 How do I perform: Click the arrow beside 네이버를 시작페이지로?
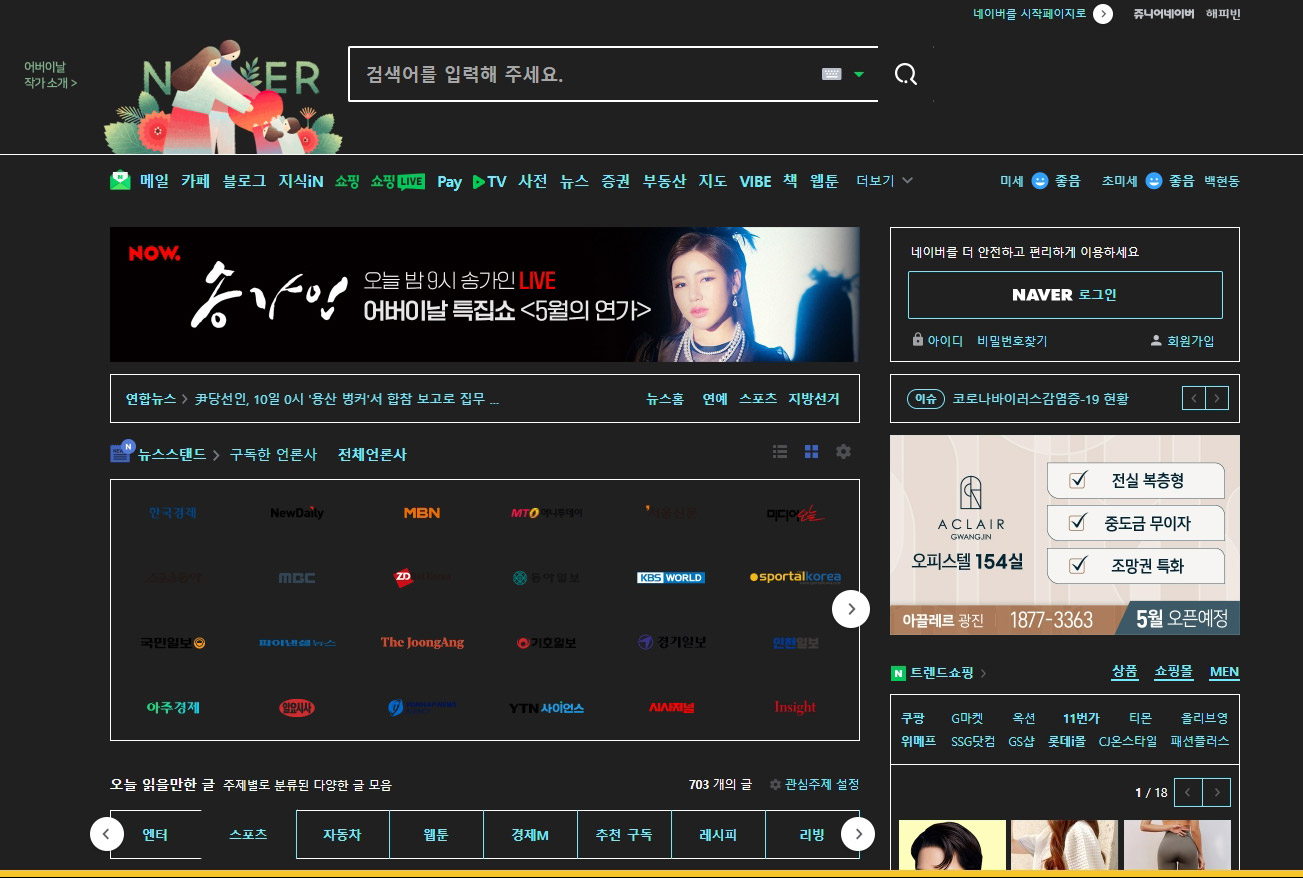(1103, 14)
